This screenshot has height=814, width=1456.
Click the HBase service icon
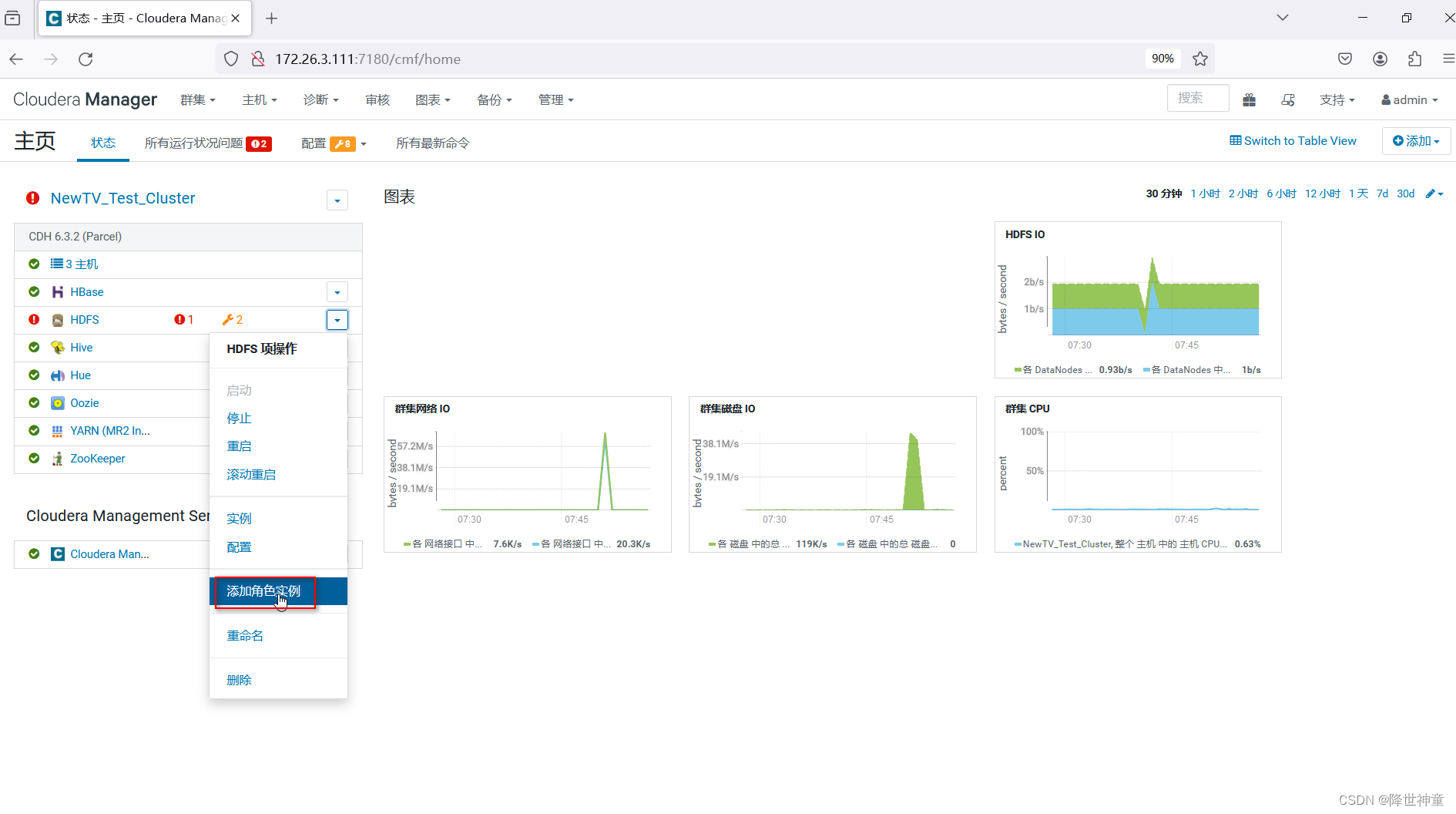click(x=57, y=292)
